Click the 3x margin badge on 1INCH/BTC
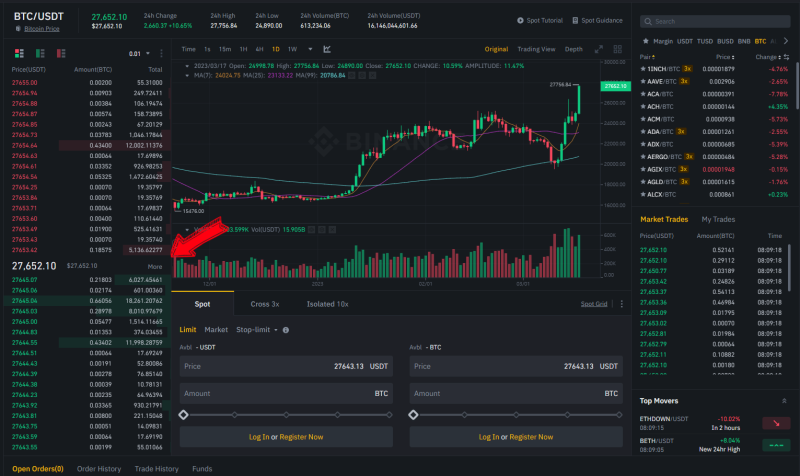The width and height of the screenshot is (800, 476). click(x=687, y=69)
